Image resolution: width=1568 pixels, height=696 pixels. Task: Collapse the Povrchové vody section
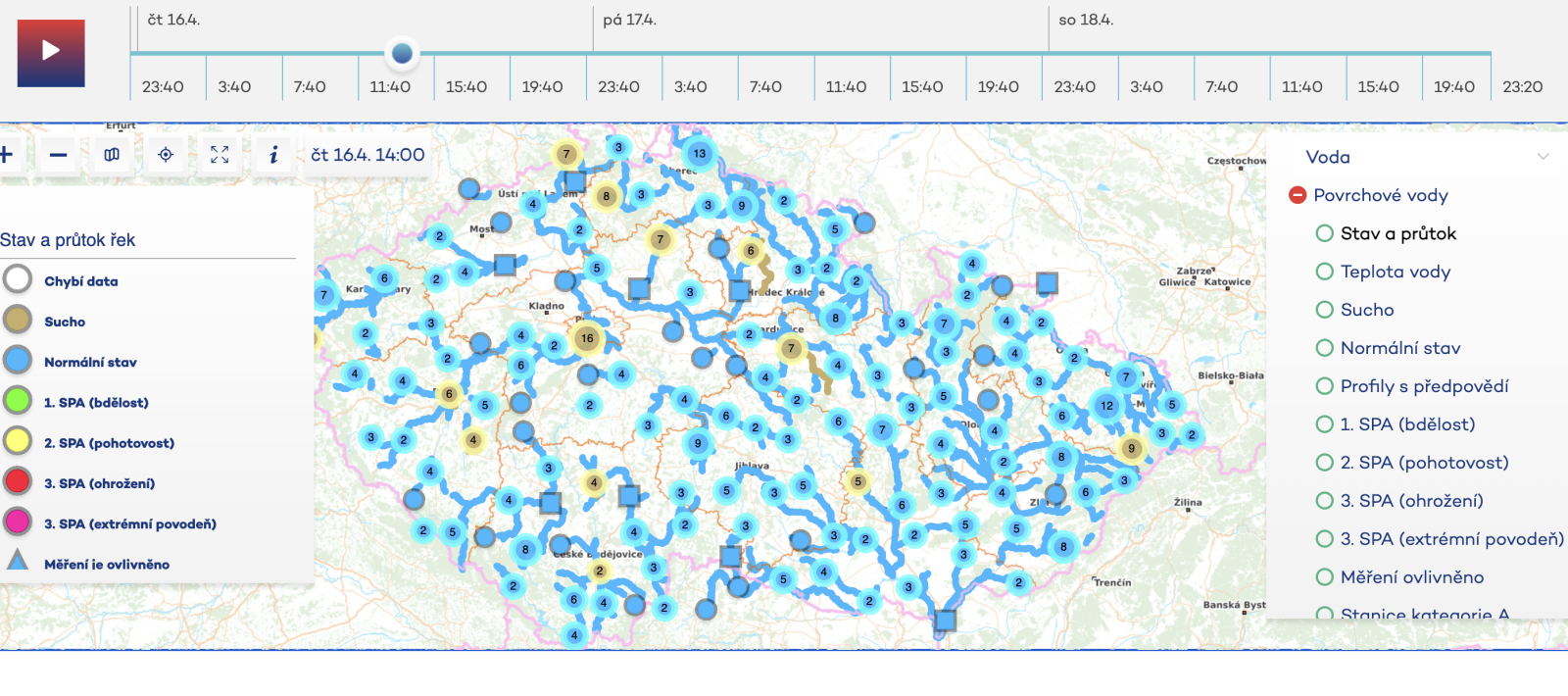click(x=1298, y=195)
